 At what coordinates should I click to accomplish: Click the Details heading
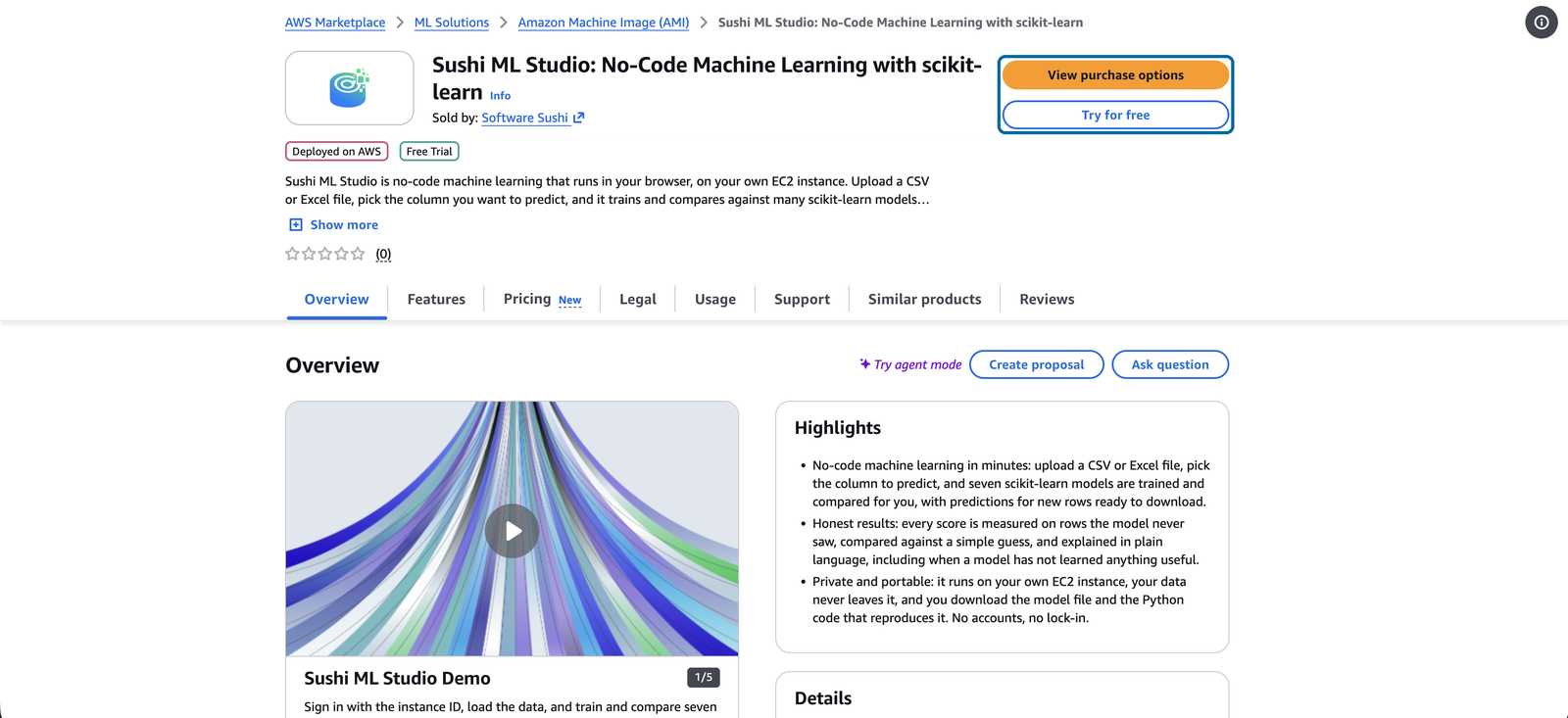(x=823, y=698)
